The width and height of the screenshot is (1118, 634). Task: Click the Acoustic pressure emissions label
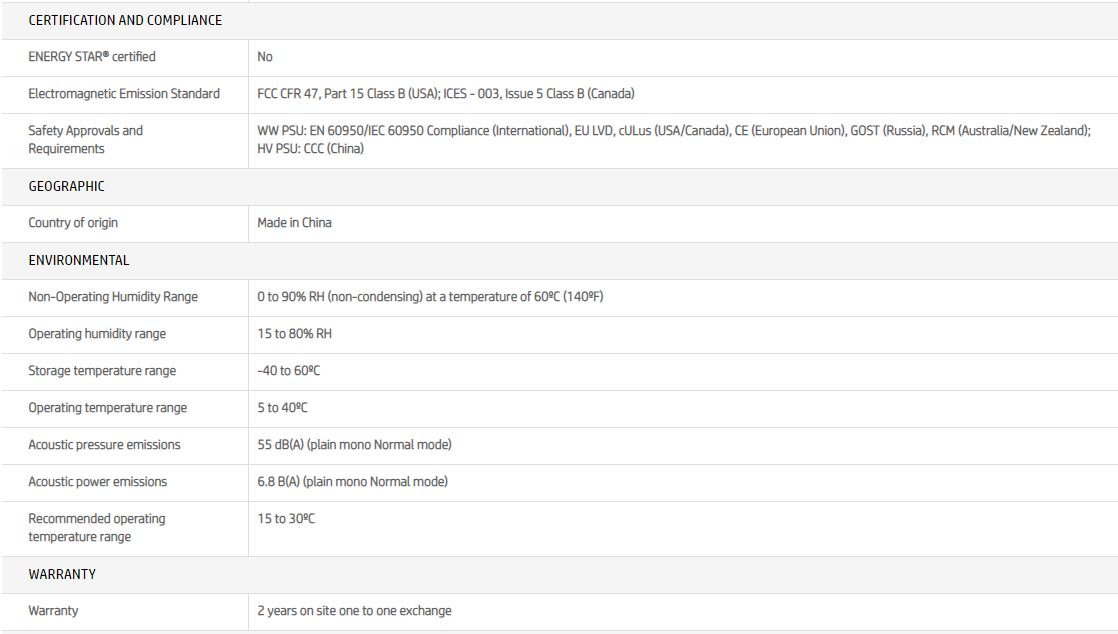point(104,445)
